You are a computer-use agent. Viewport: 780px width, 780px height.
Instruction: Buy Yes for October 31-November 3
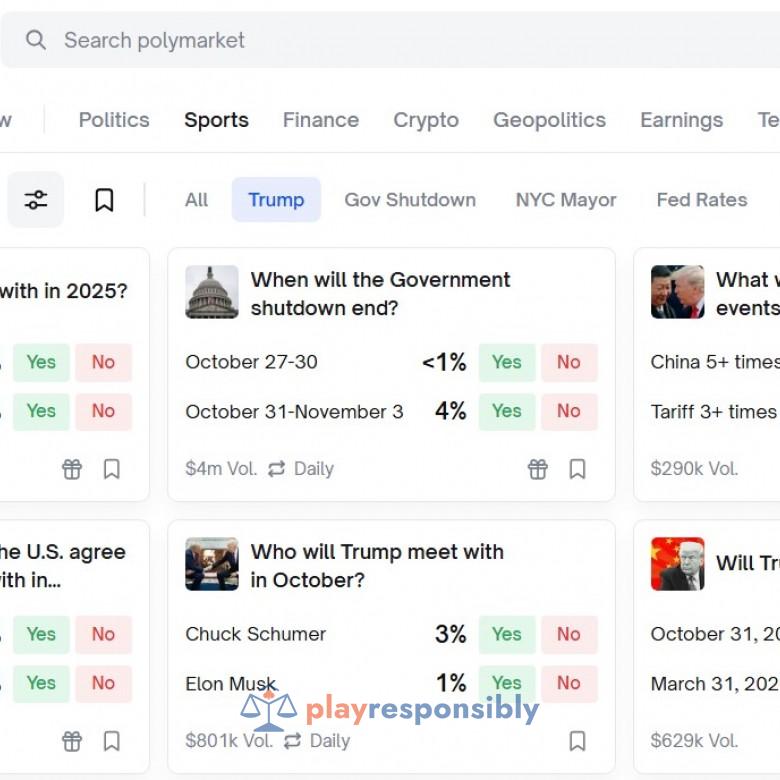click(x=507, y=411)
